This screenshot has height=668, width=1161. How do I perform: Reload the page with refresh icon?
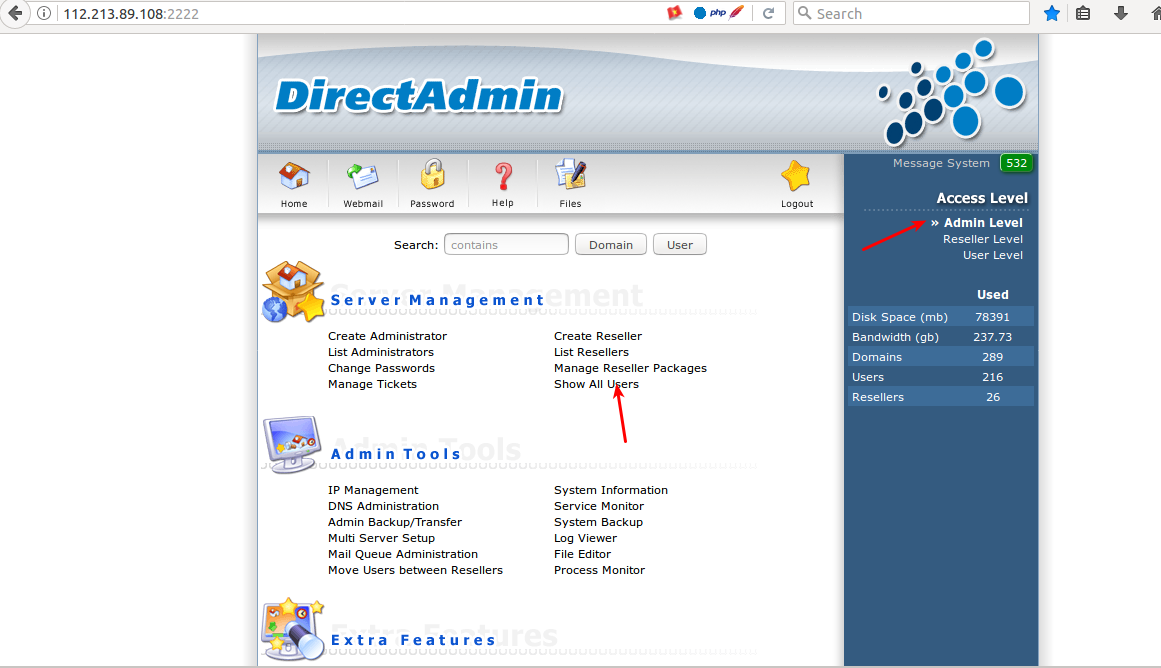click(769, 13)
